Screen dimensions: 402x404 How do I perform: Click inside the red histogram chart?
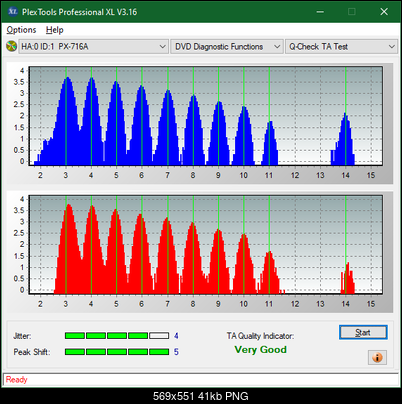206,245
